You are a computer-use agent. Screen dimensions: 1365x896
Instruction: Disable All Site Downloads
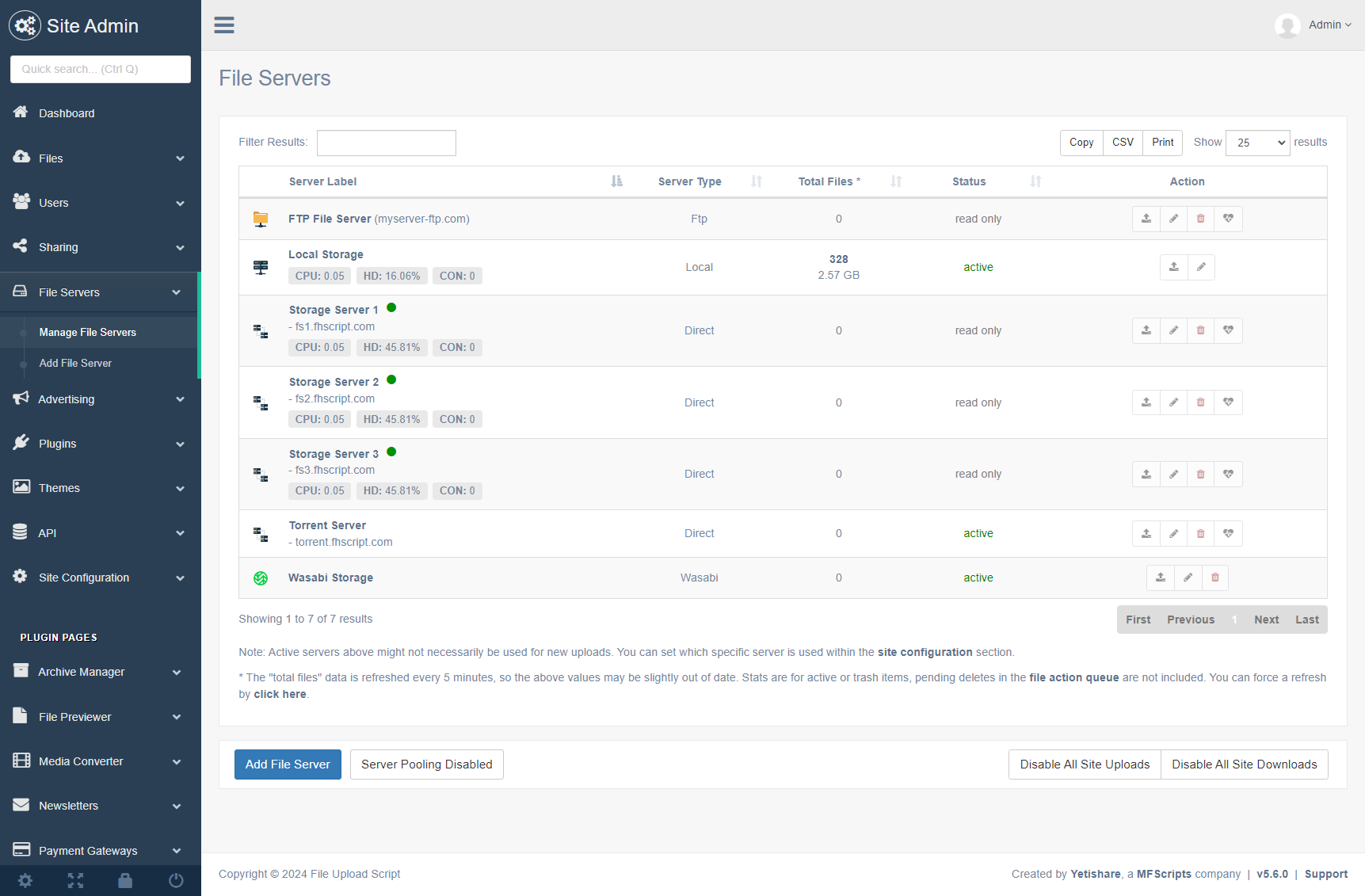pyautogui.click(x=1244, y=764)
